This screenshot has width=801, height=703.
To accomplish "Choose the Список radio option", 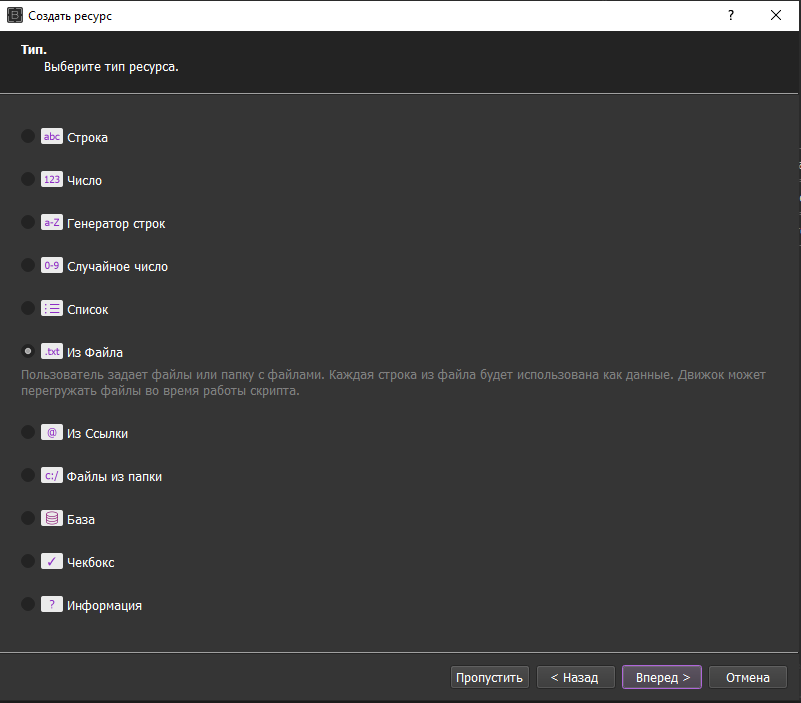I will tap(28, 309).
